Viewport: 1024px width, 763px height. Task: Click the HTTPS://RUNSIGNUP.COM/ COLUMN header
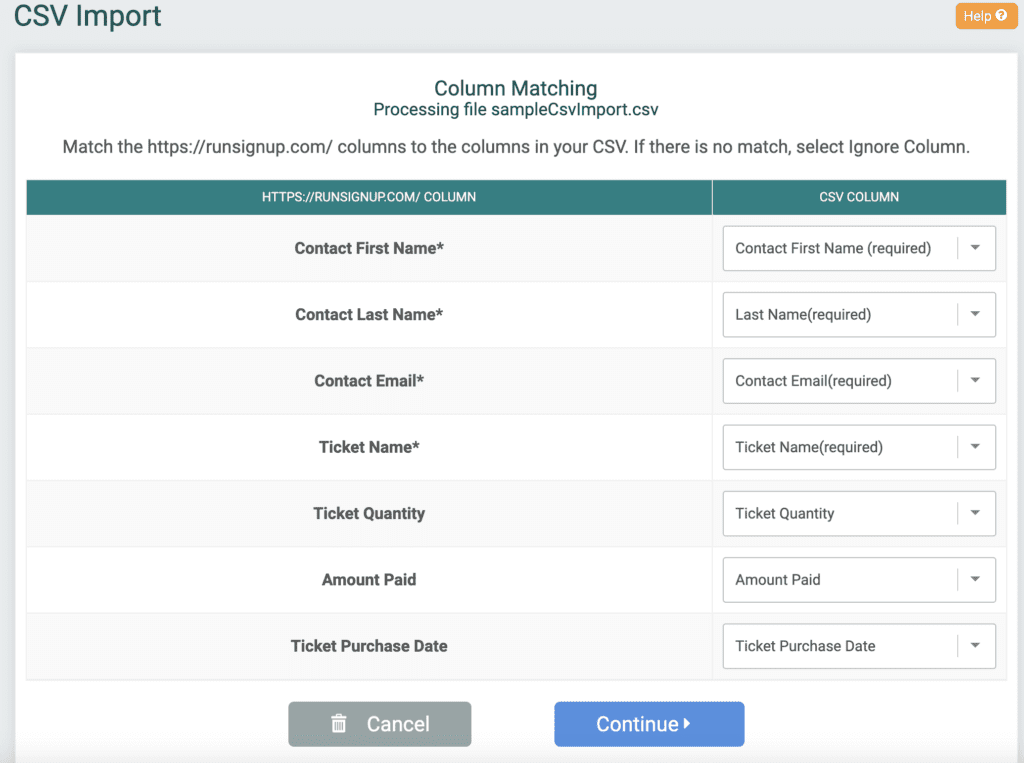369,197
